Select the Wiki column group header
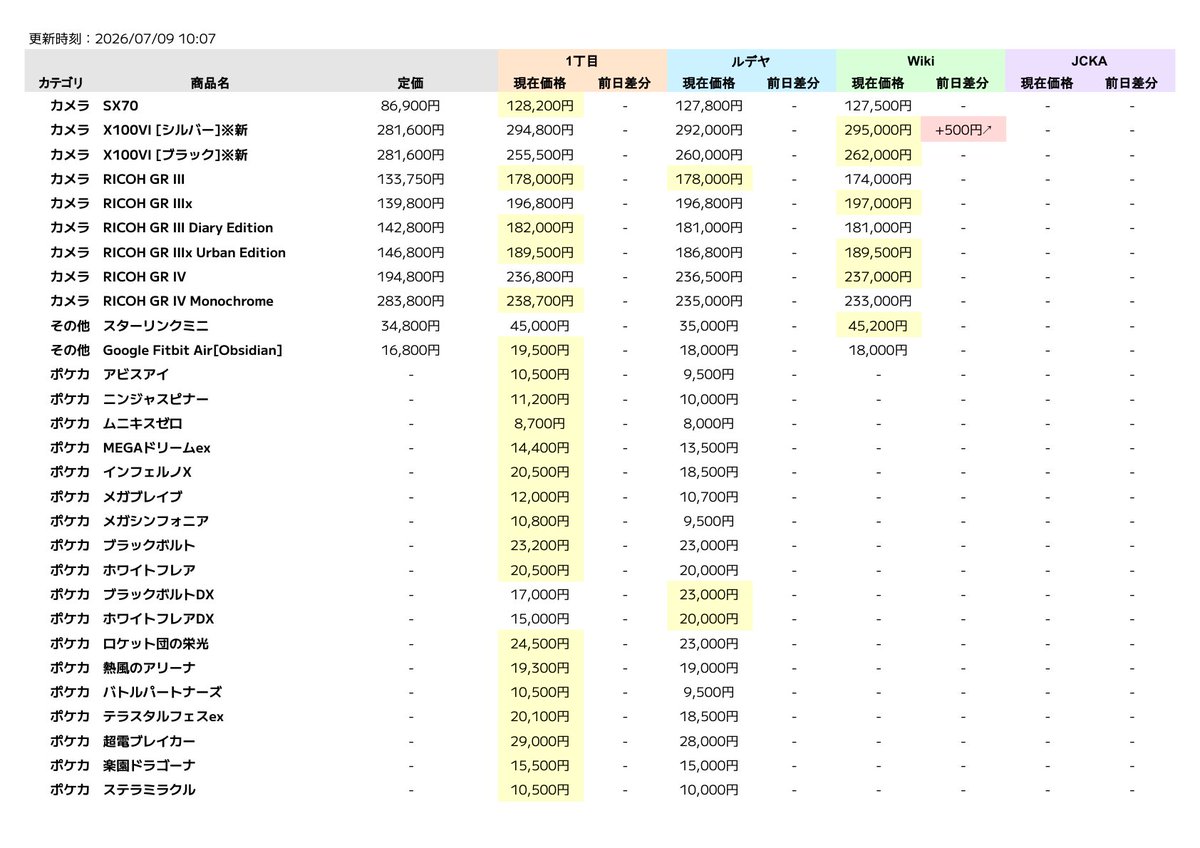The height and width of the screenshot is (848, 1200). point(920,61)
